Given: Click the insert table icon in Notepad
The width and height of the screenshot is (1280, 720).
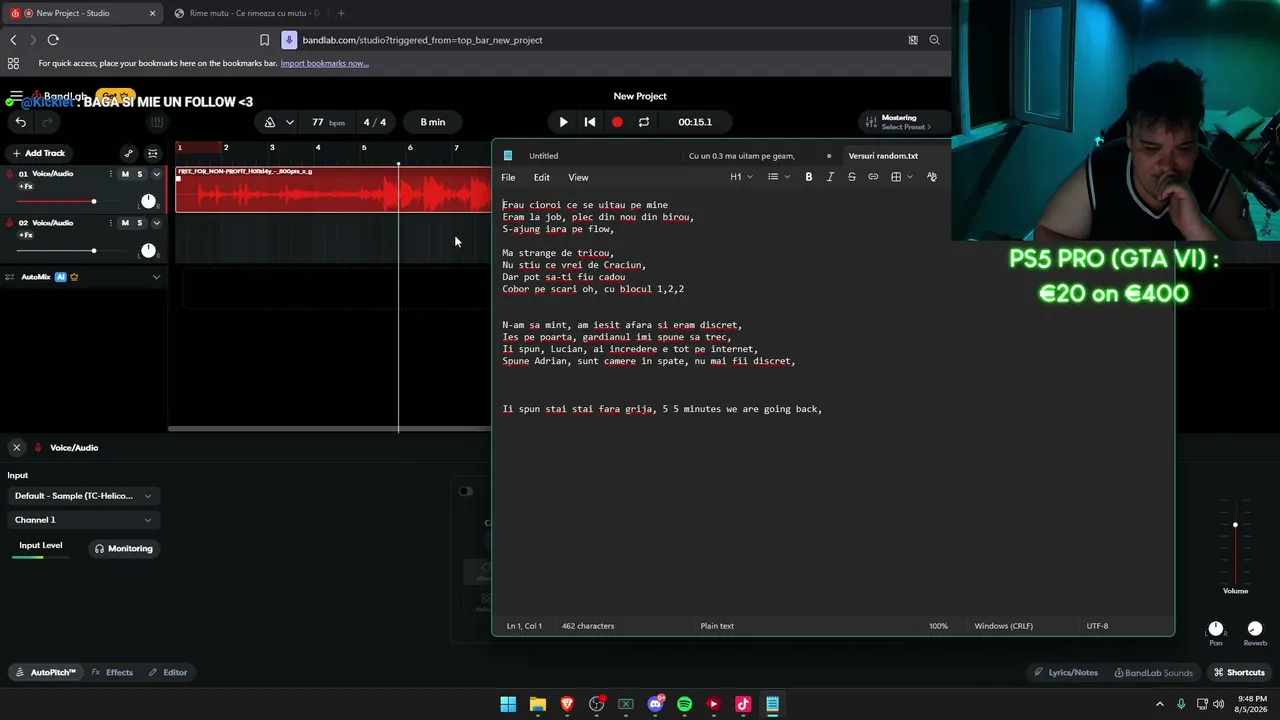Looking at the screenshot, I should click(x=896, y=177).
